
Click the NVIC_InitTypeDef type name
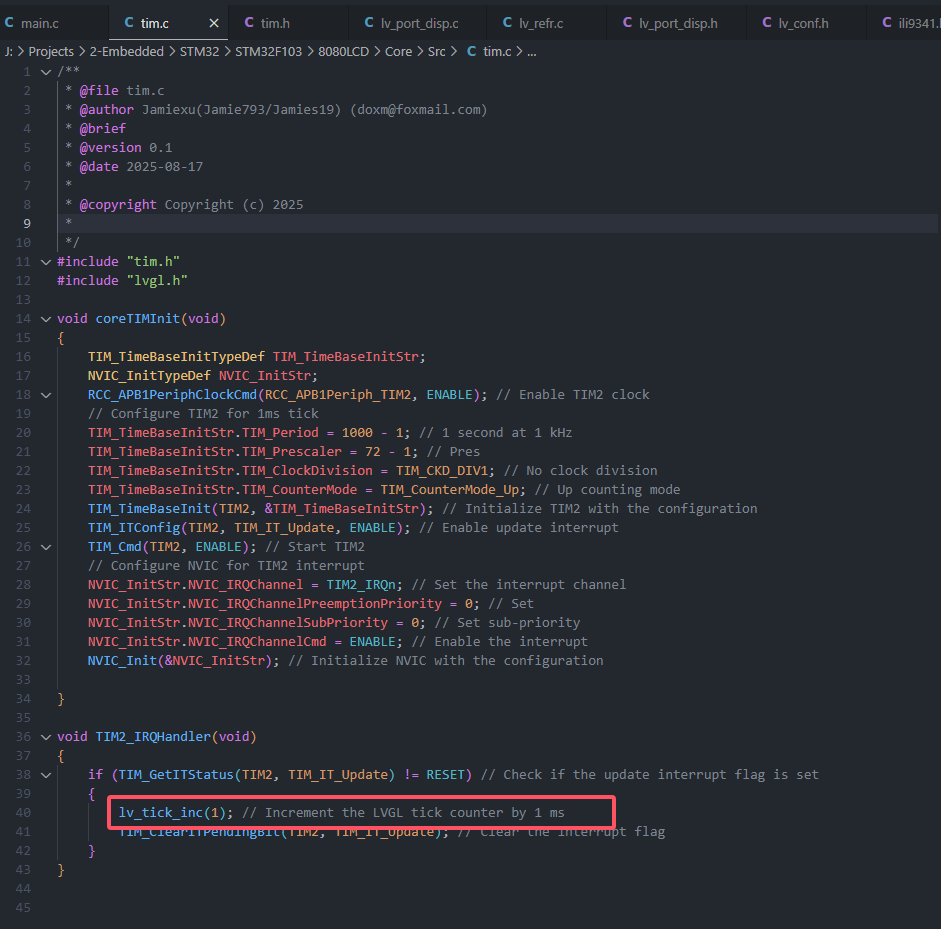coord(149,376)
